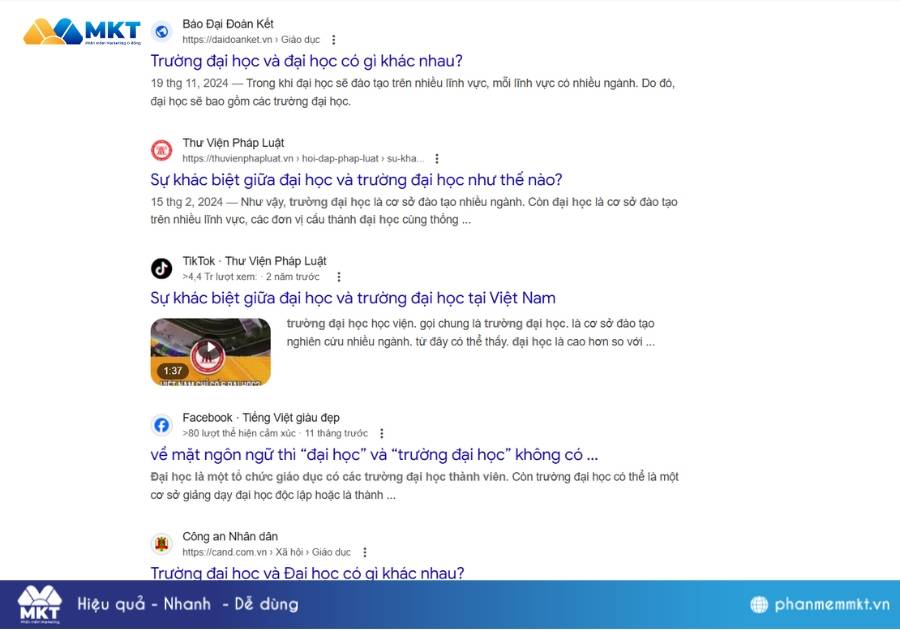Open three-dot menu for thuvienphapluat.vn result
900x630 pixels.
pos(437,158)
